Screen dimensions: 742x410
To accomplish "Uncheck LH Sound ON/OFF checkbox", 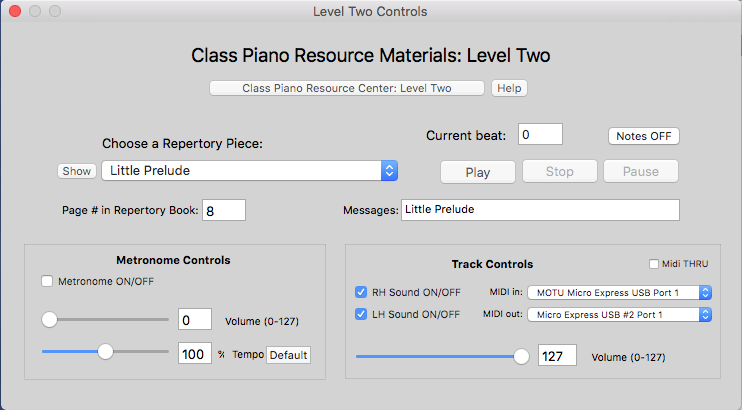I will tap(361, 315).
